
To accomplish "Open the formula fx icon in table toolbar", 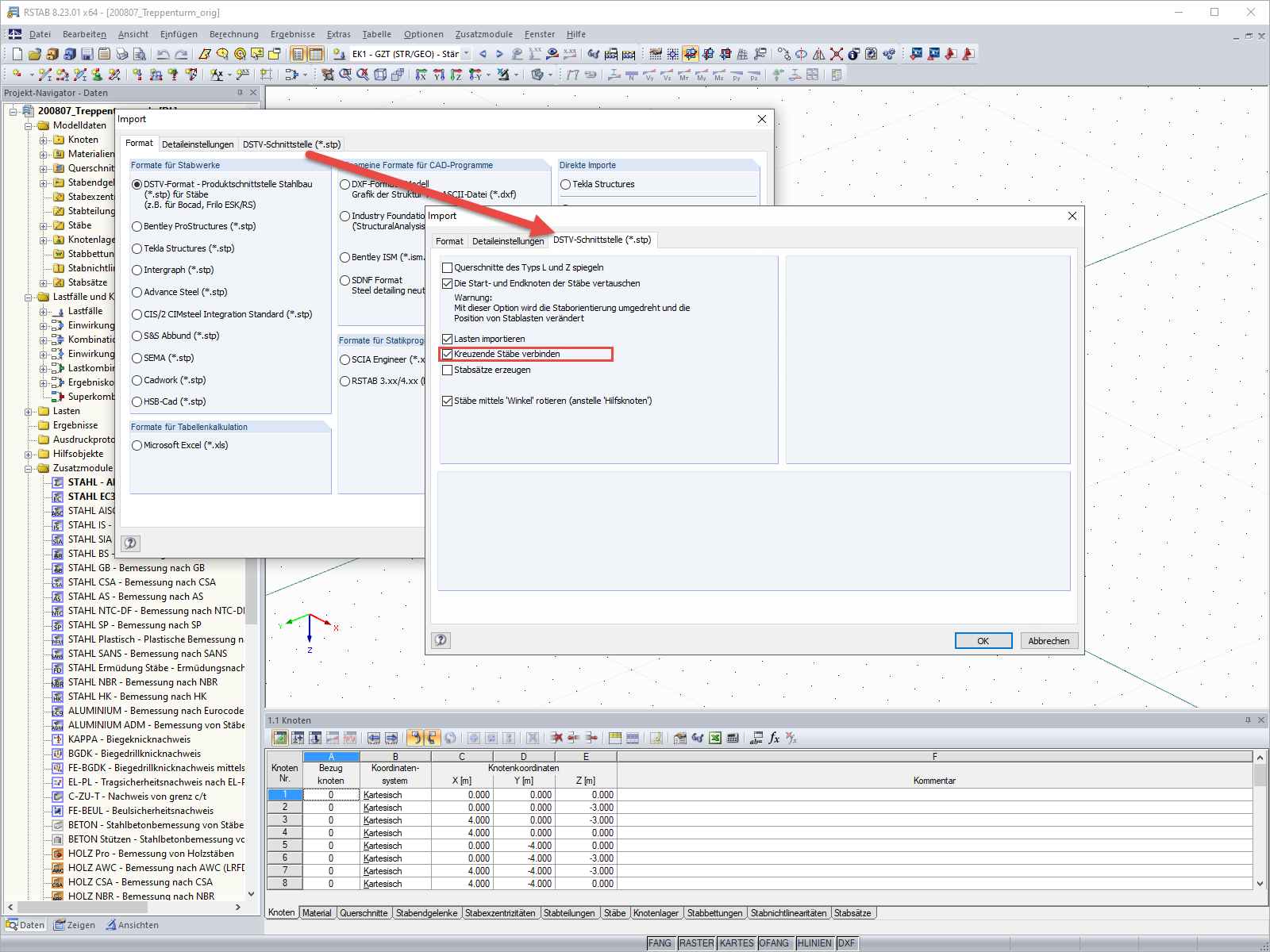I will coord(774,738).
